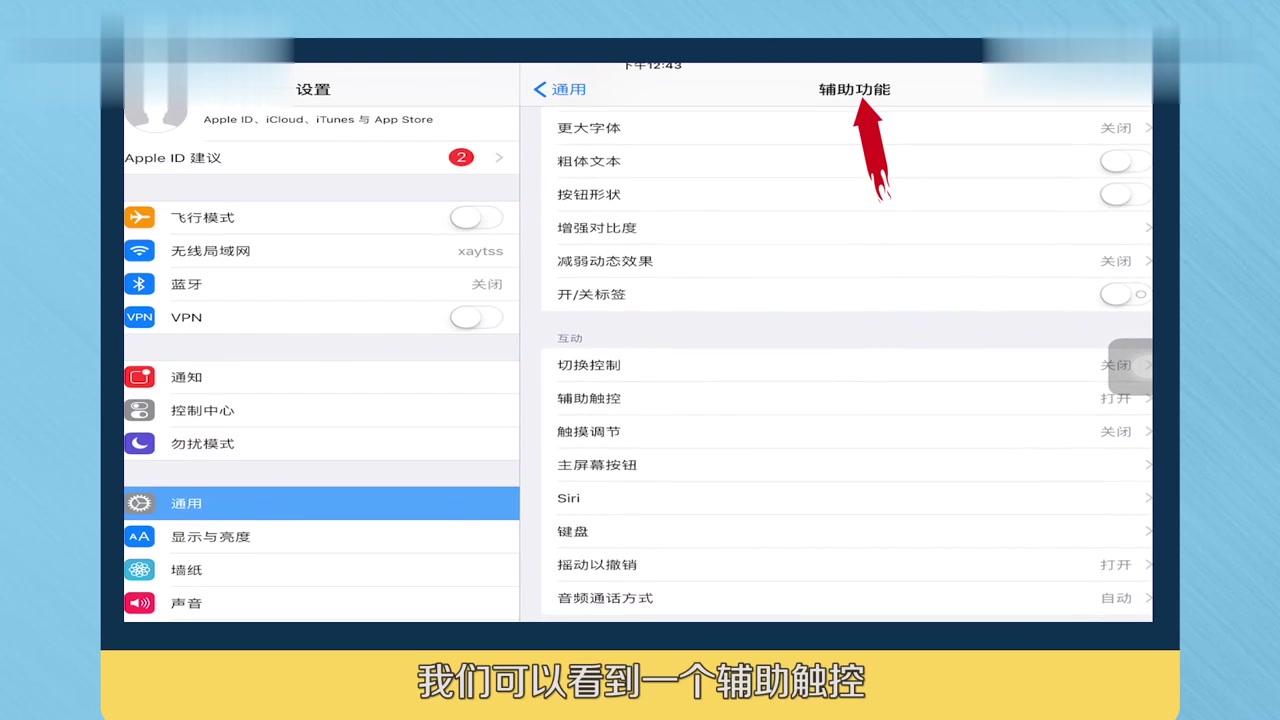1280x720 pixels.
Task: Select 通知 in sidebar
Action: click(x=321, y=377)
